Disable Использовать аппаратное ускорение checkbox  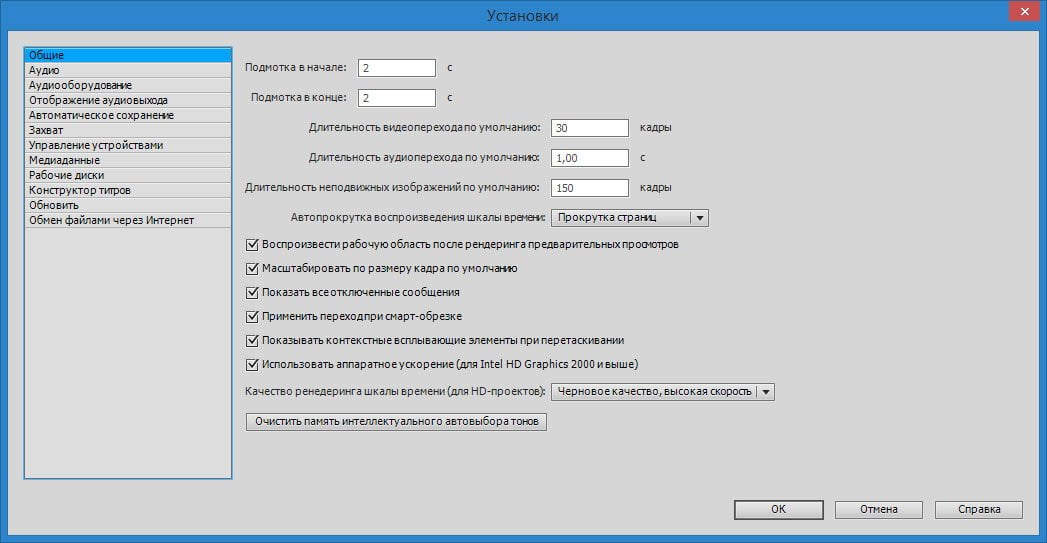click(252, 365)
